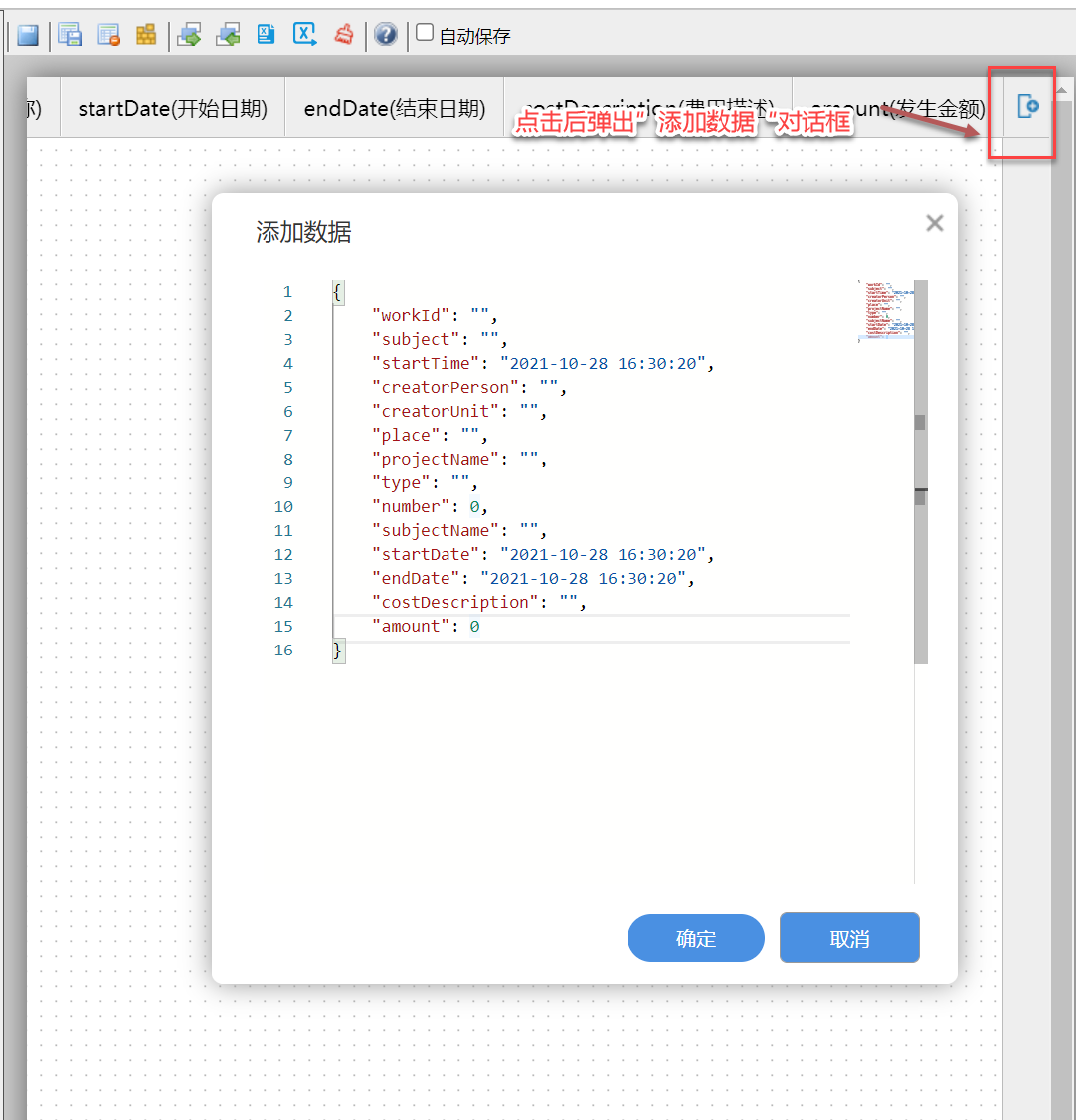Image resolution: width=1076 pixels, height=1120 pixels.
Task: Select the endDate(结束日期) column header
Action: 395,109
